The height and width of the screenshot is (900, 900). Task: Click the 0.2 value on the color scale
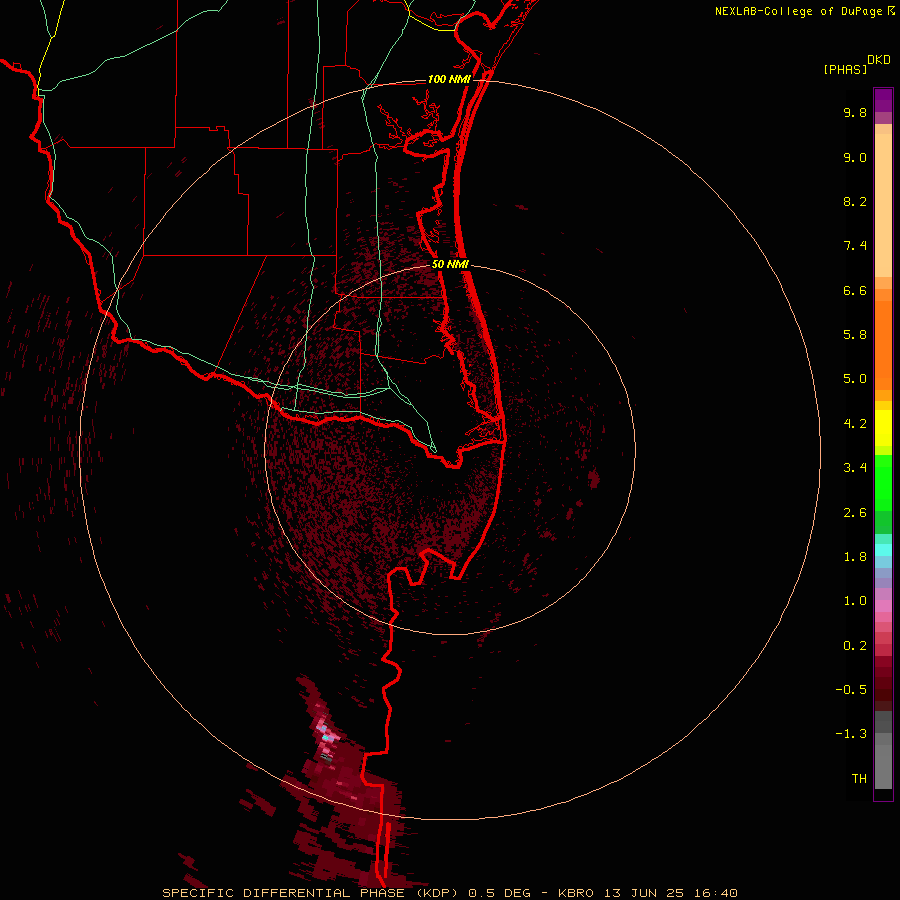(855, 646)
